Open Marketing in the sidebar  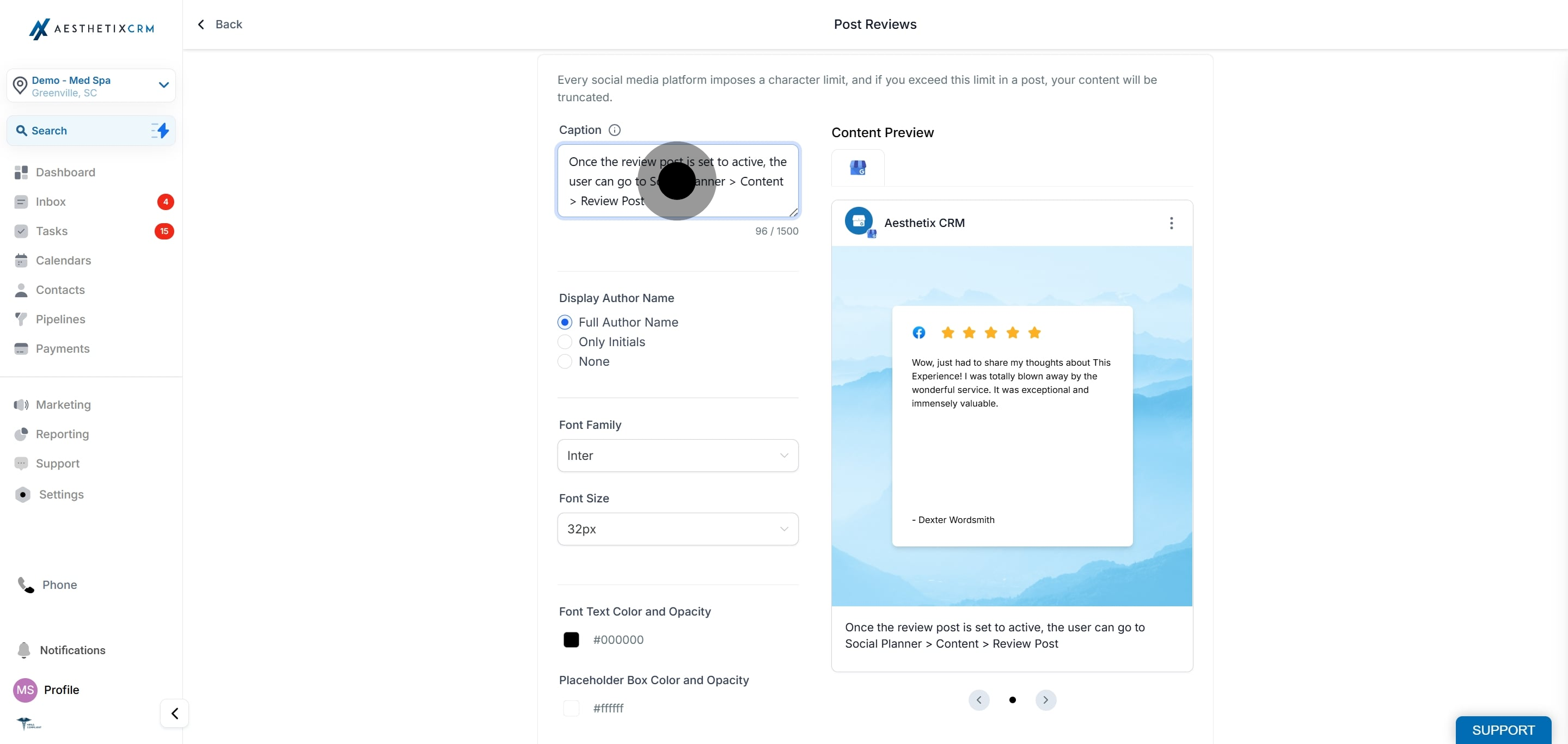tap(63, 404)
